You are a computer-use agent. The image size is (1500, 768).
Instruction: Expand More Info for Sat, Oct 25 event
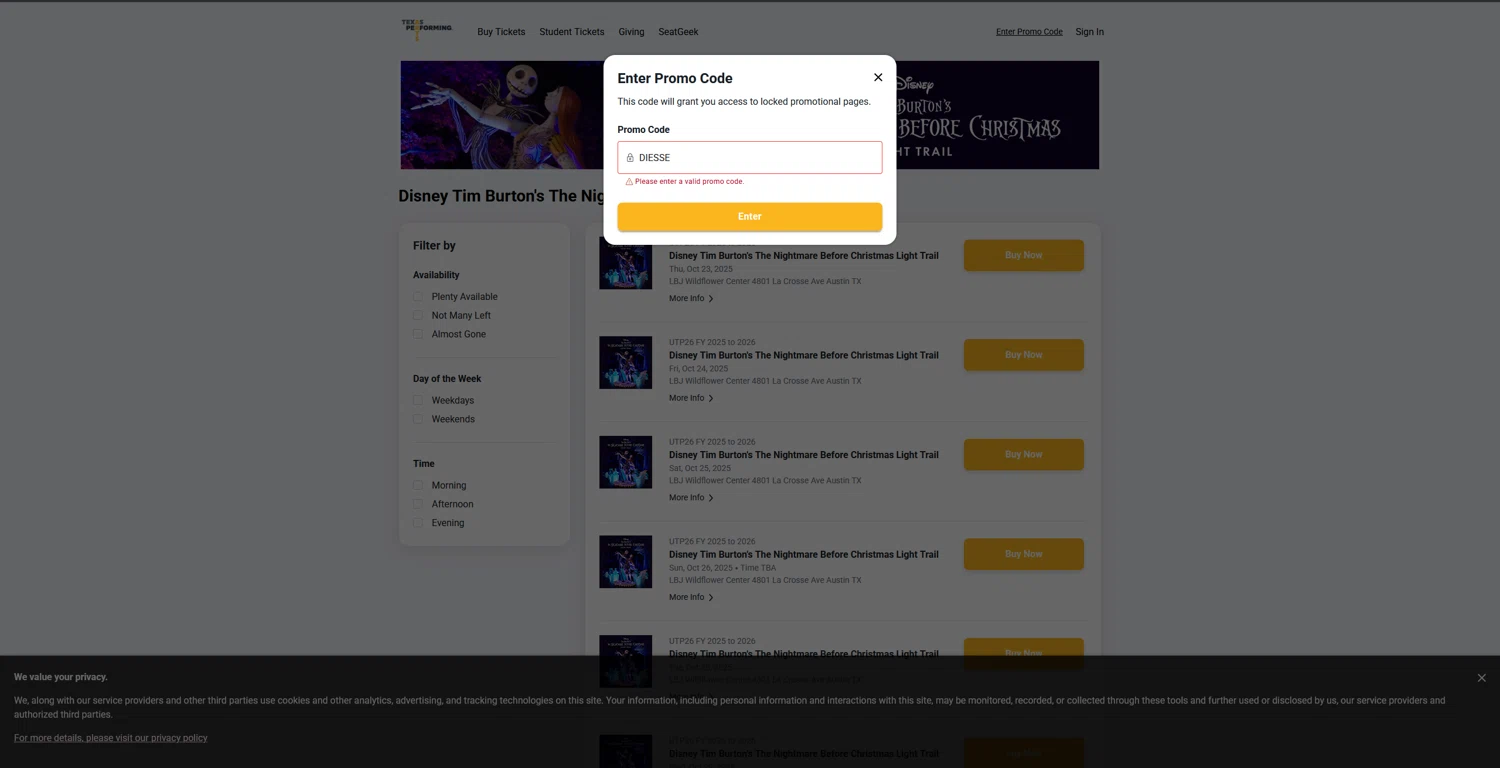click(x=691, y=498)
